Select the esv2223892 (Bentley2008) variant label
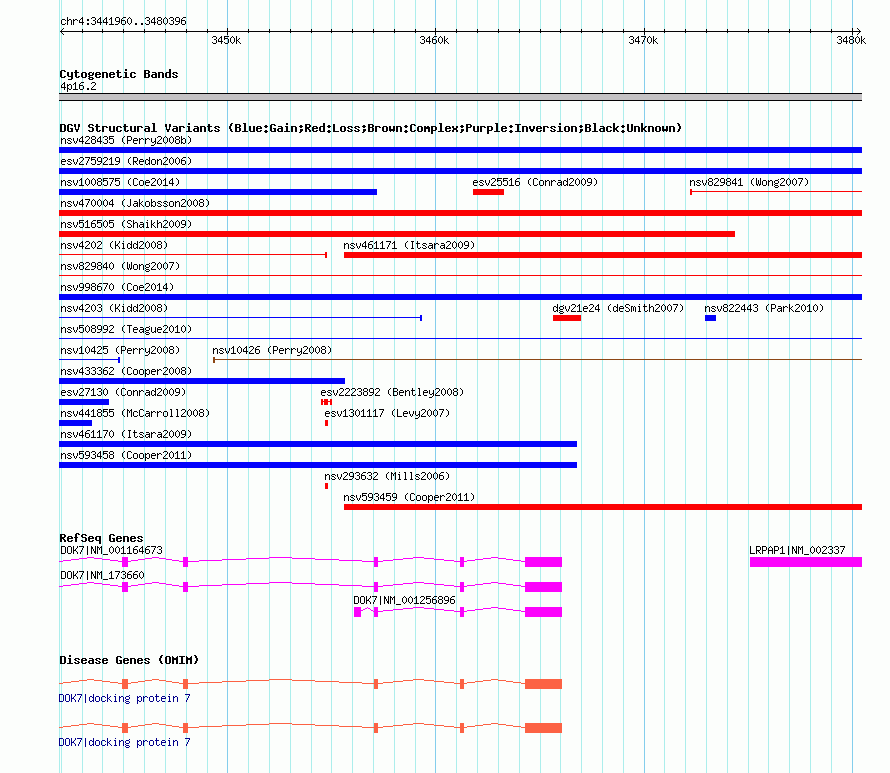 (x=392, y=392)
